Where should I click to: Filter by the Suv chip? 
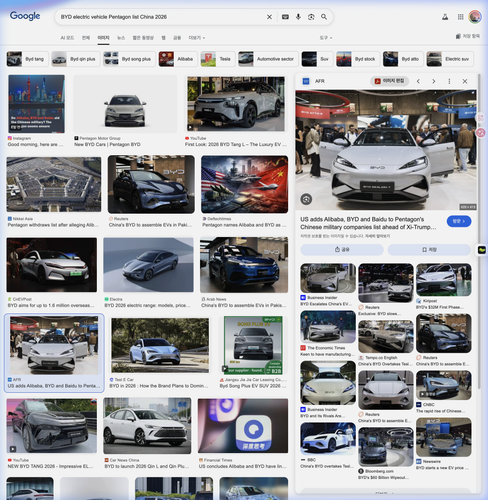click(317, 59)
